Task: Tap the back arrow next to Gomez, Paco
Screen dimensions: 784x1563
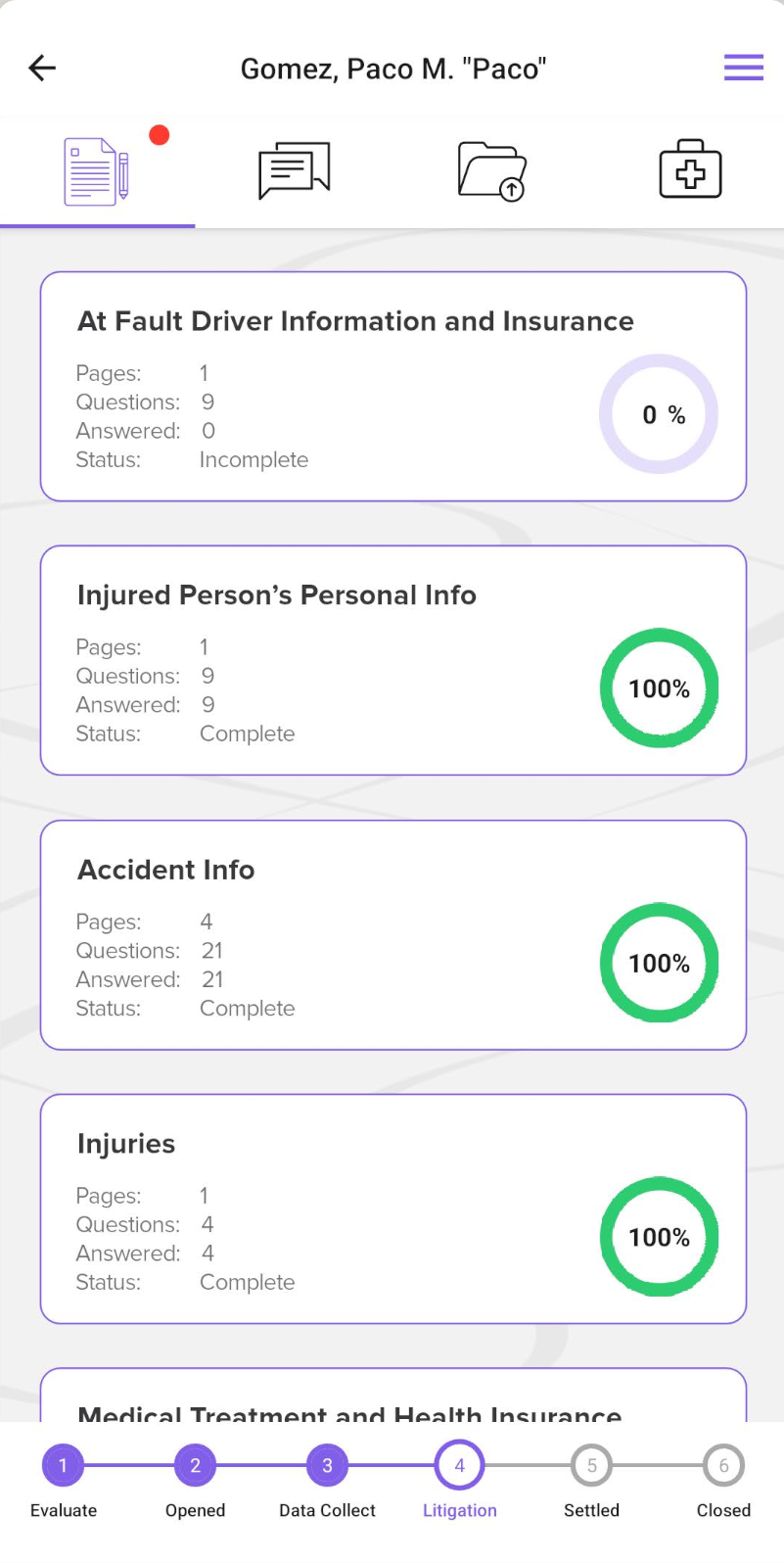Action: tap(41, 68)
